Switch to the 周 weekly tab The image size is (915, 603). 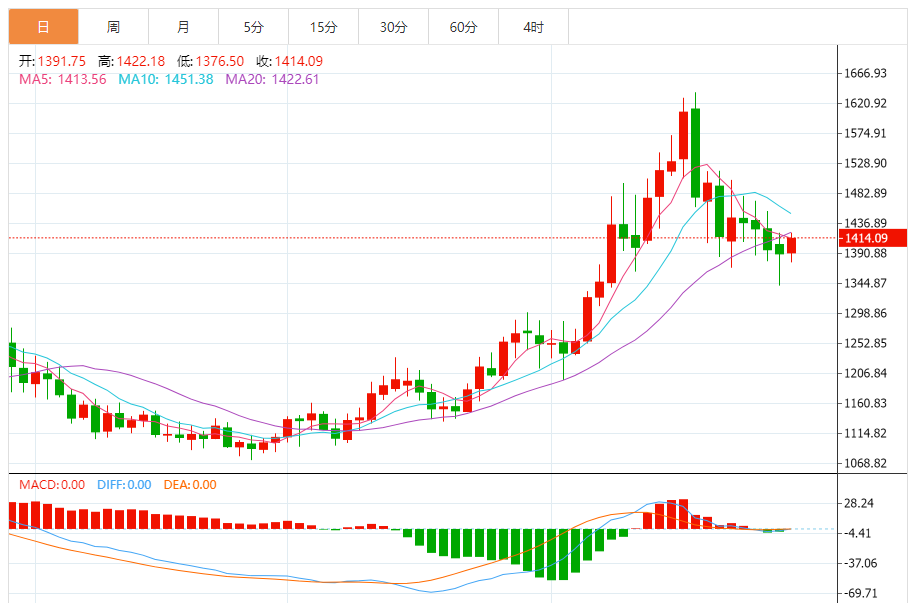[113, 27]
